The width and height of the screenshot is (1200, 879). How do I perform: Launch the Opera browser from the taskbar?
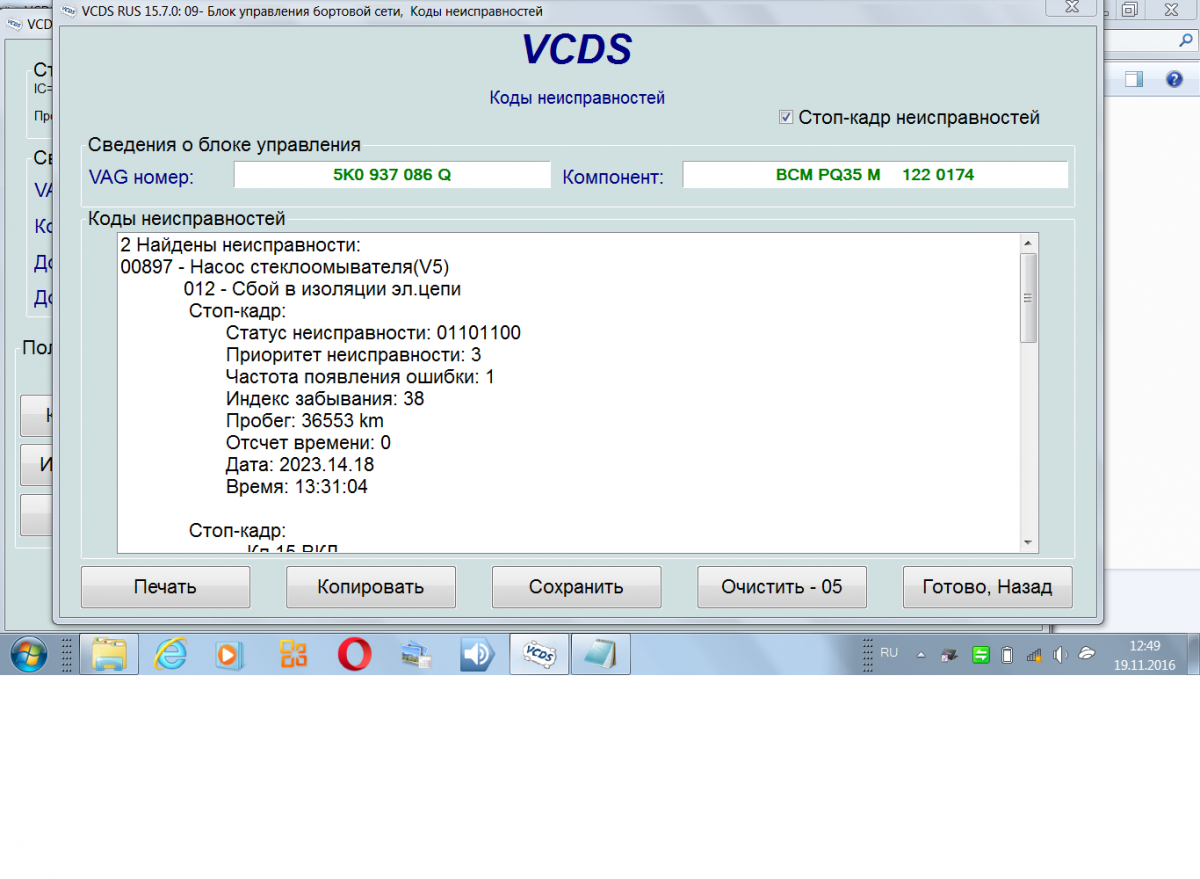point(354,655)
